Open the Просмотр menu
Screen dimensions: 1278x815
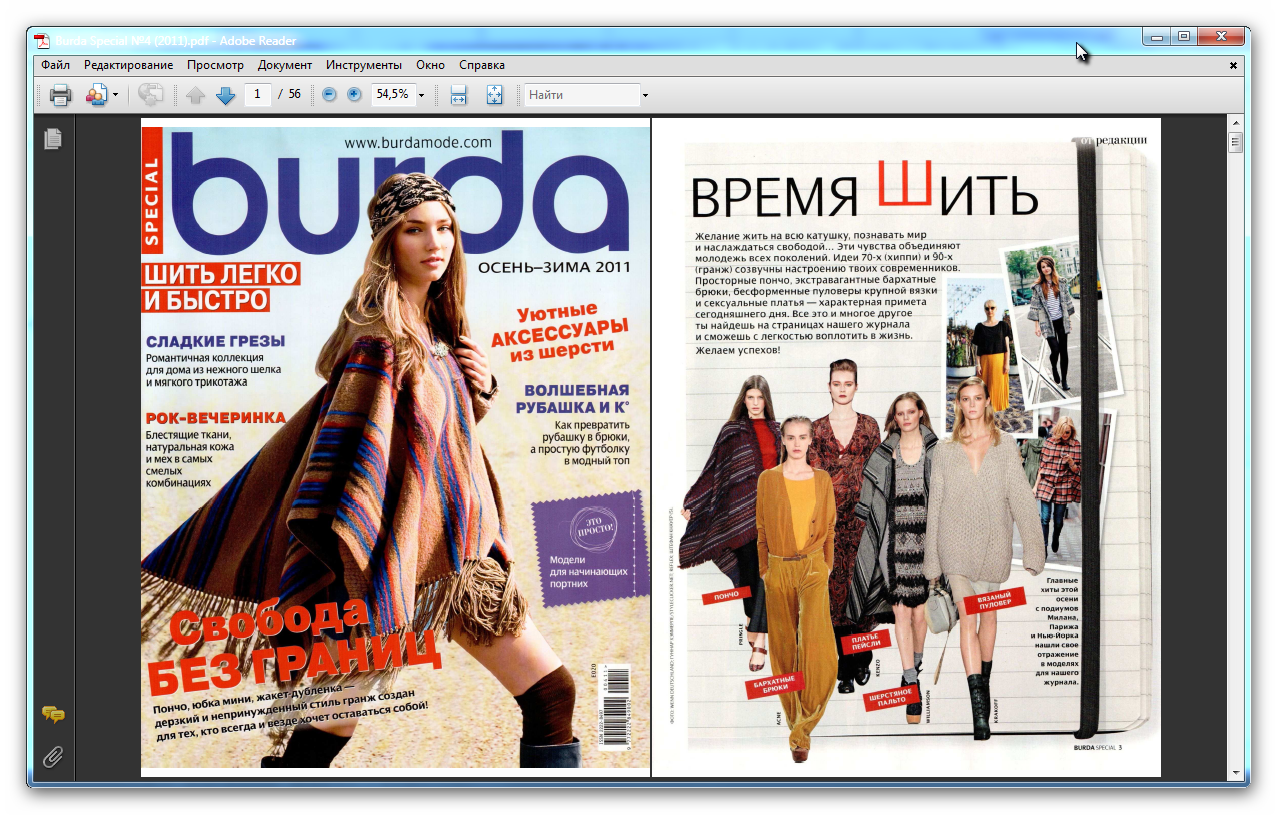point(215,65)
